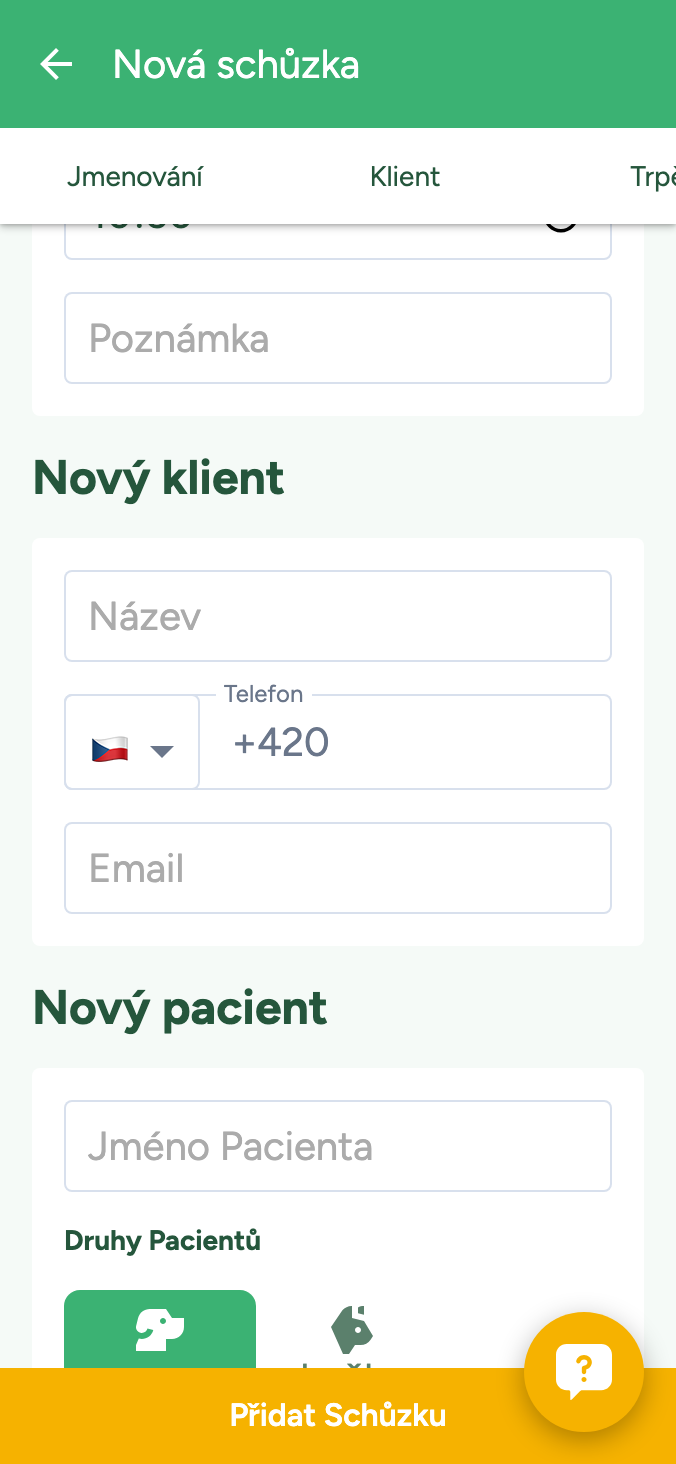Click the Telefon number input
The width and height of the screenshot is (676, 1464).
[x=405, y=743]
